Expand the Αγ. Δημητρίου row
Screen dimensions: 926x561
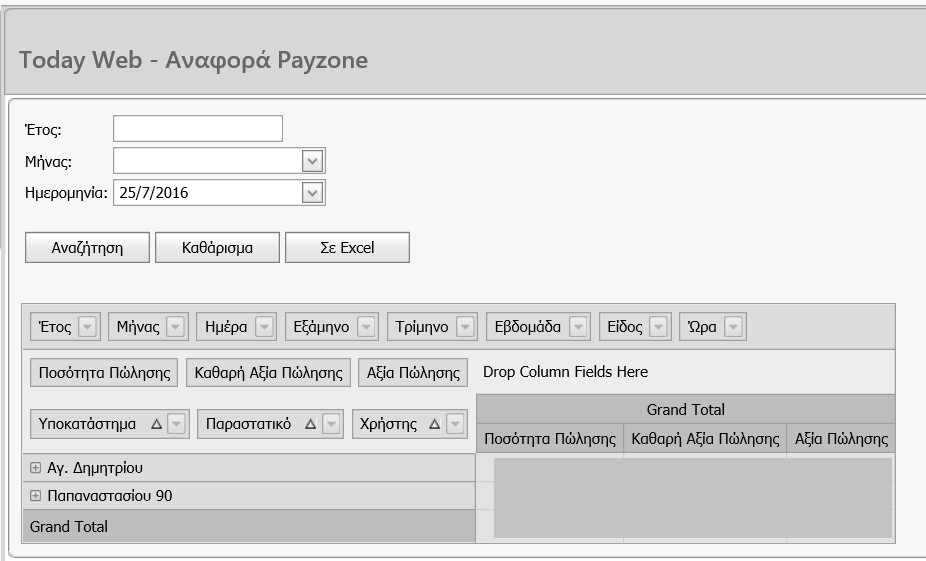pyautogui.click(x=36, y=468)
